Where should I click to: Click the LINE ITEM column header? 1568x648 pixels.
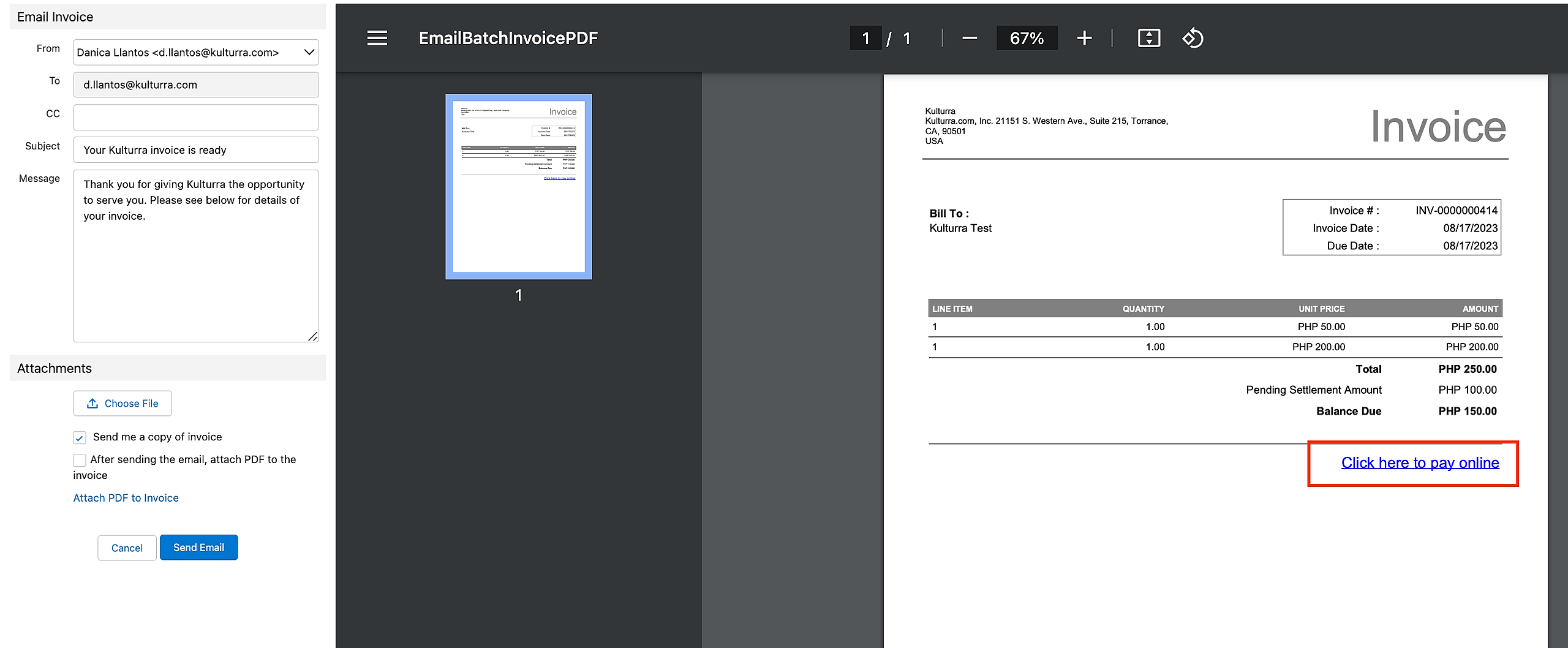tap(952, 309)
